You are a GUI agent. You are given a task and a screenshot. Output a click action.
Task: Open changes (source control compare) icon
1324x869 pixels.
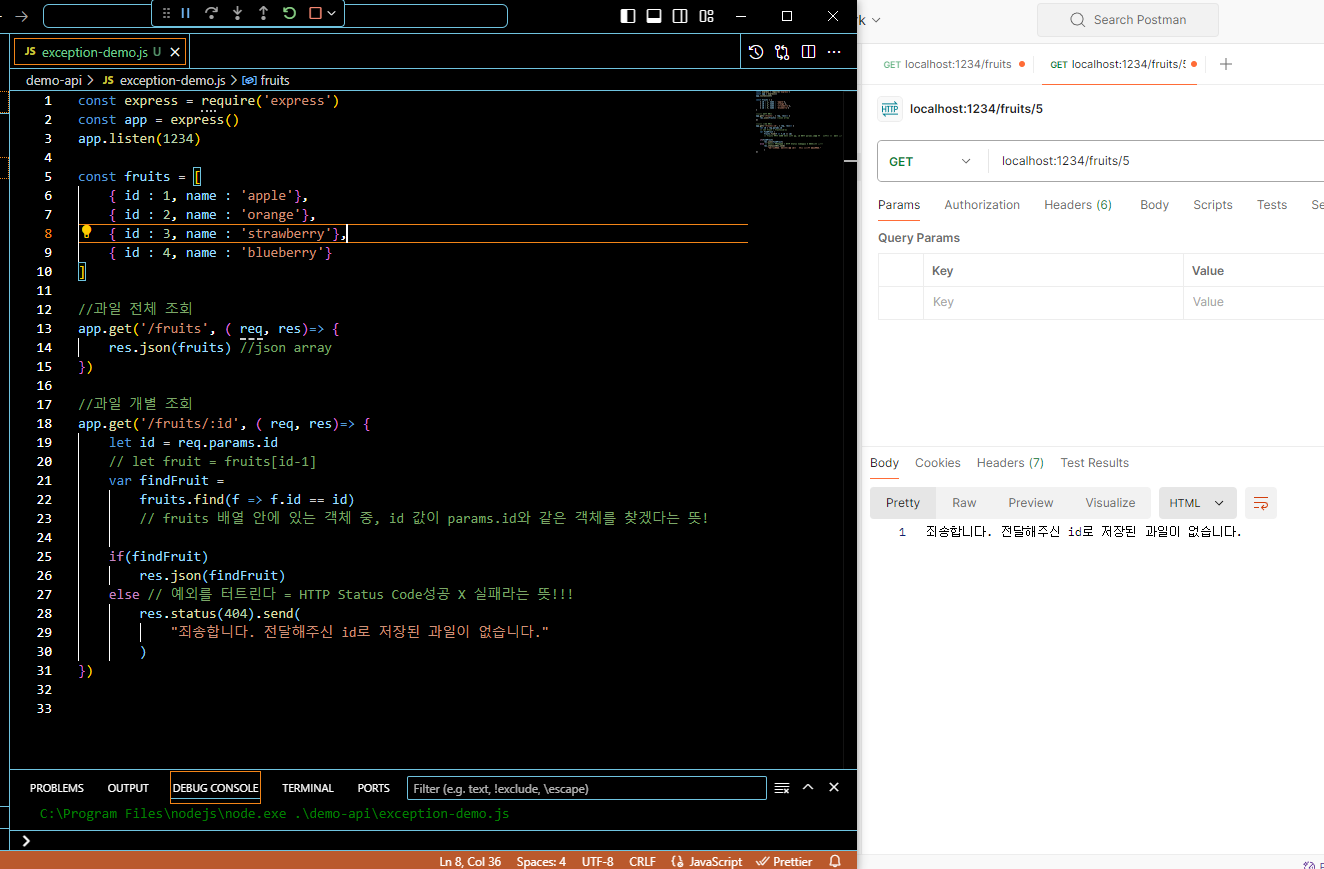click(x=782, y=52)
